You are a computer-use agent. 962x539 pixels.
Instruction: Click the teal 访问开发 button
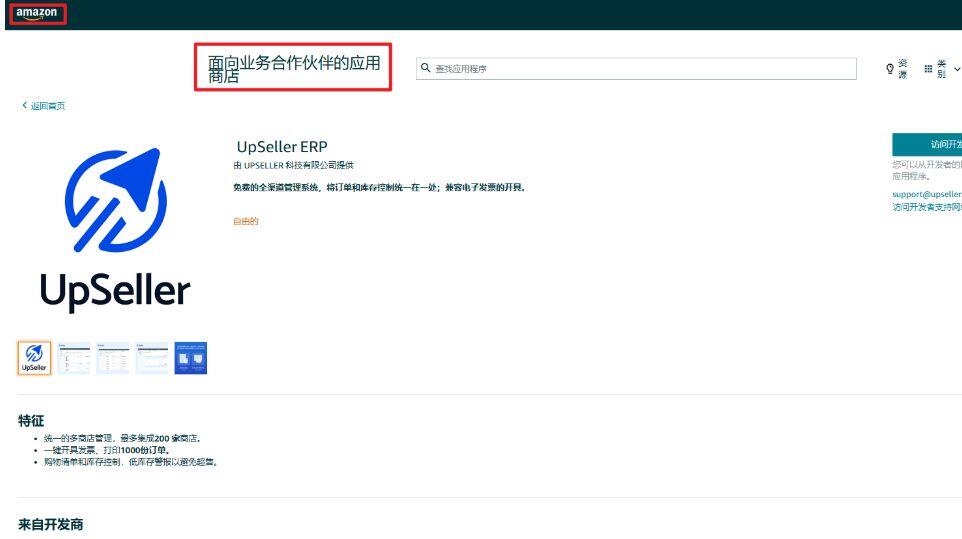[x=927, y=144]
